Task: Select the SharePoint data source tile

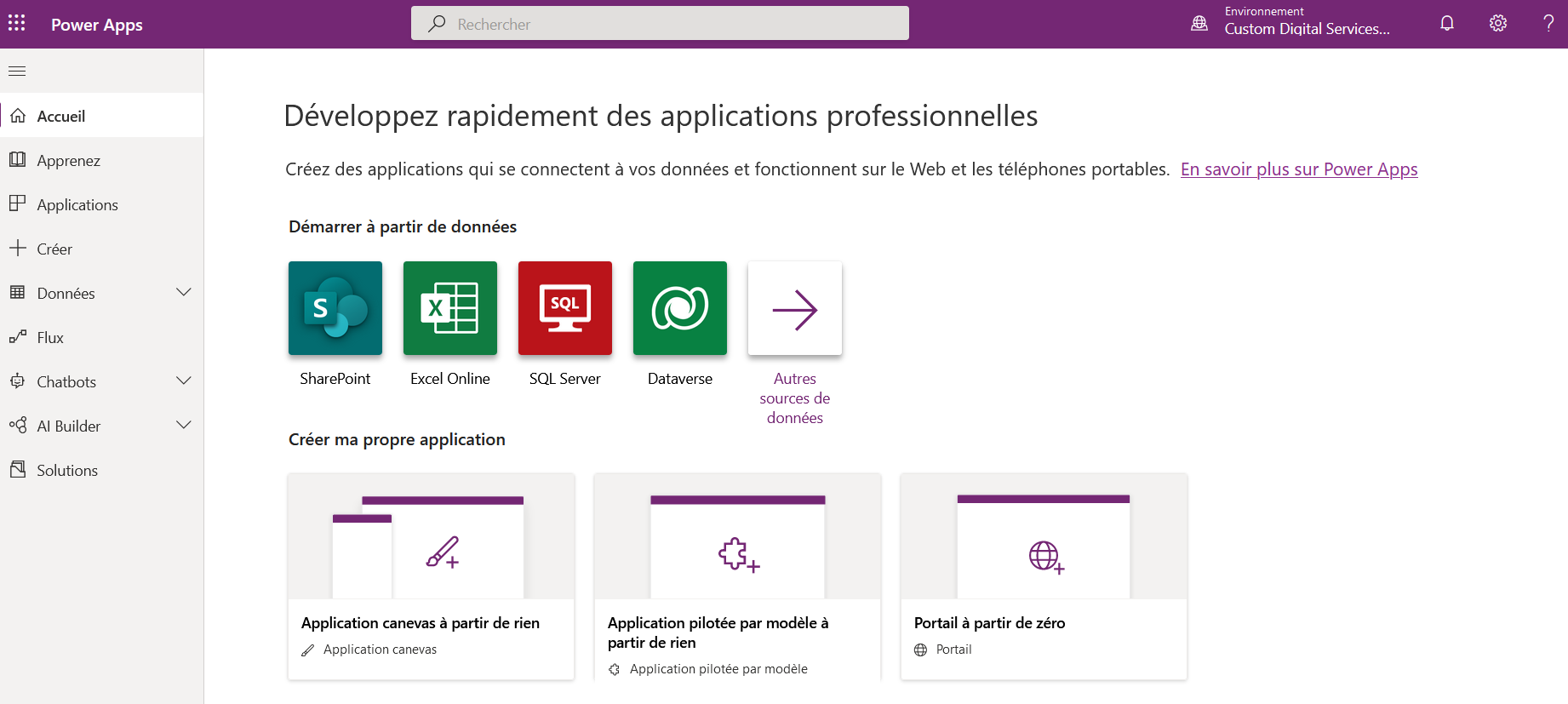Action: (335, 308)
